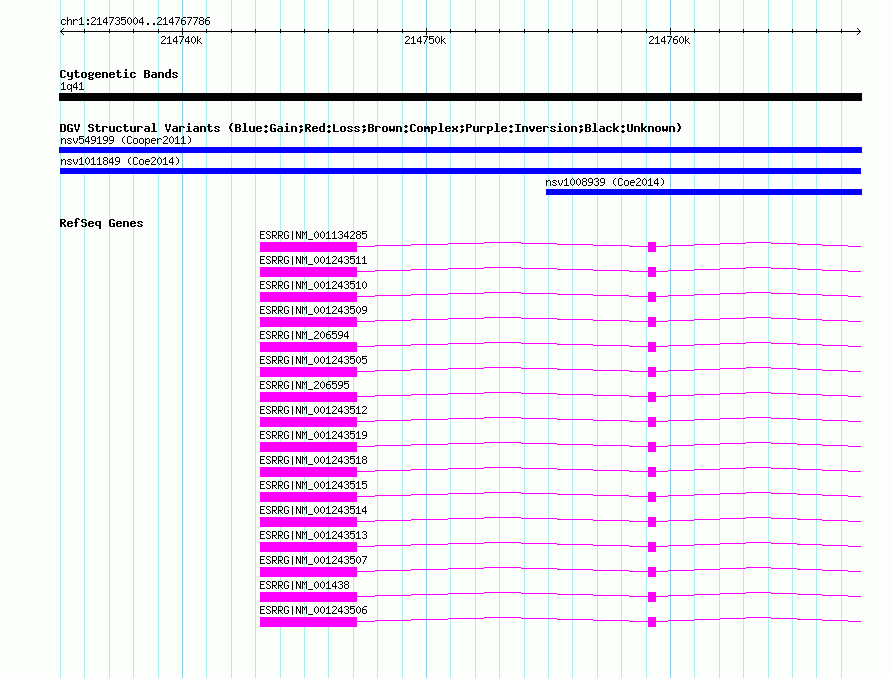Open transcript label ESRRG|NM_001438
Image resolution: width=890 pixels, height=678 pixels.
tap(304, 585)
